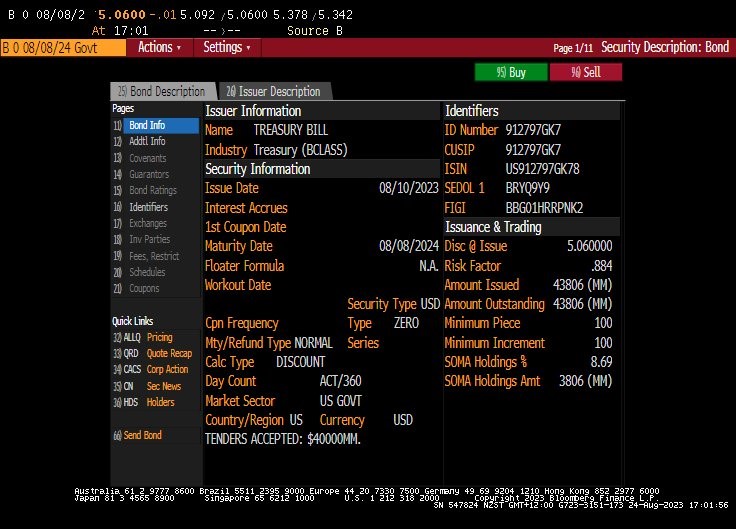Open HDS Holders quick link
Image resolution: width=736 pixels, height=529 pixels.
(144, 402)
